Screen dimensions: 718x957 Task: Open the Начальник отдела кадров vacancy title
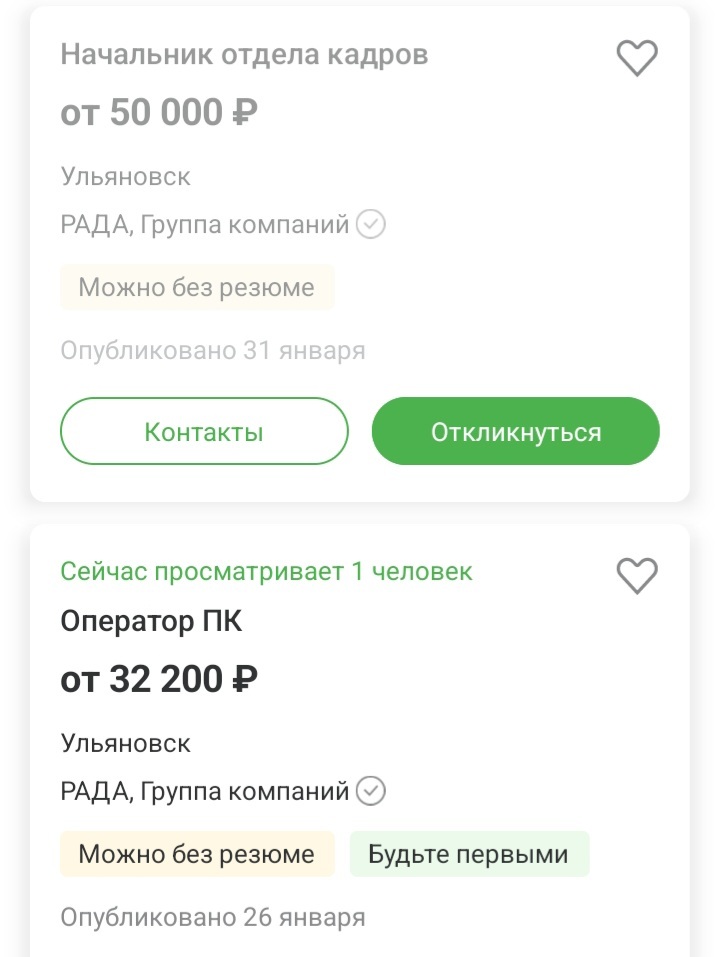pos(244,54)
